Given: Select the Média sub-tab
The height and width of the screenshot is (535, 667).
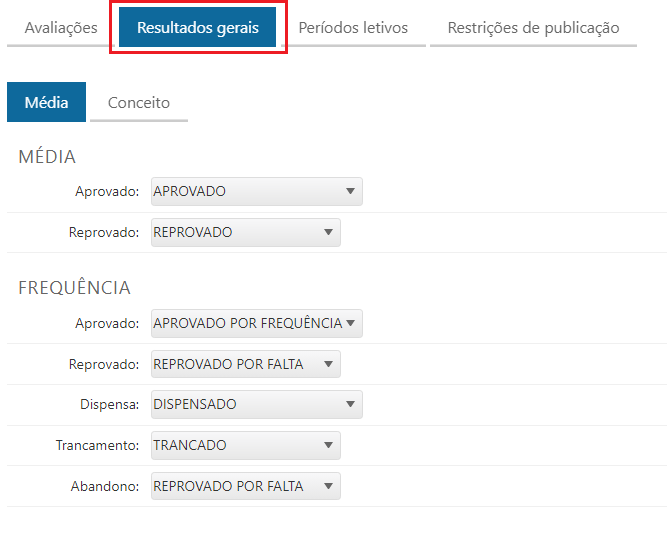Looking at the screenshot, I should pyautogui.click(x=46, y=102).
